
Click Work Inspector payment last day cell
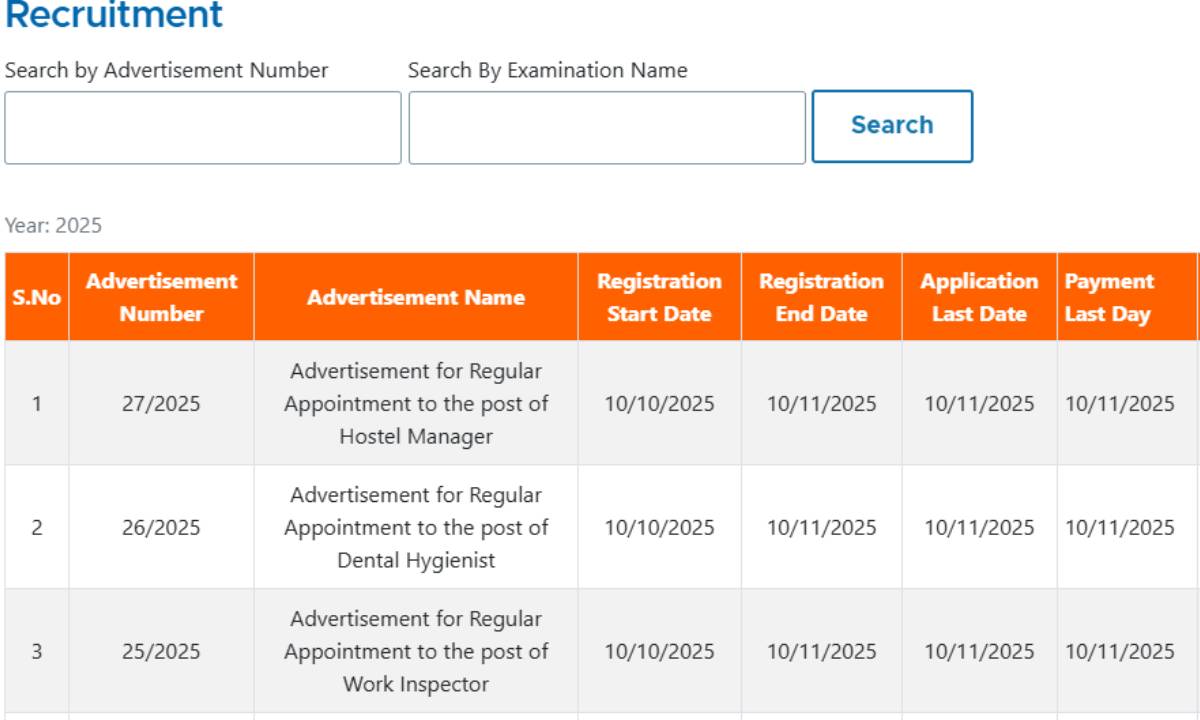click(1119, 652)
